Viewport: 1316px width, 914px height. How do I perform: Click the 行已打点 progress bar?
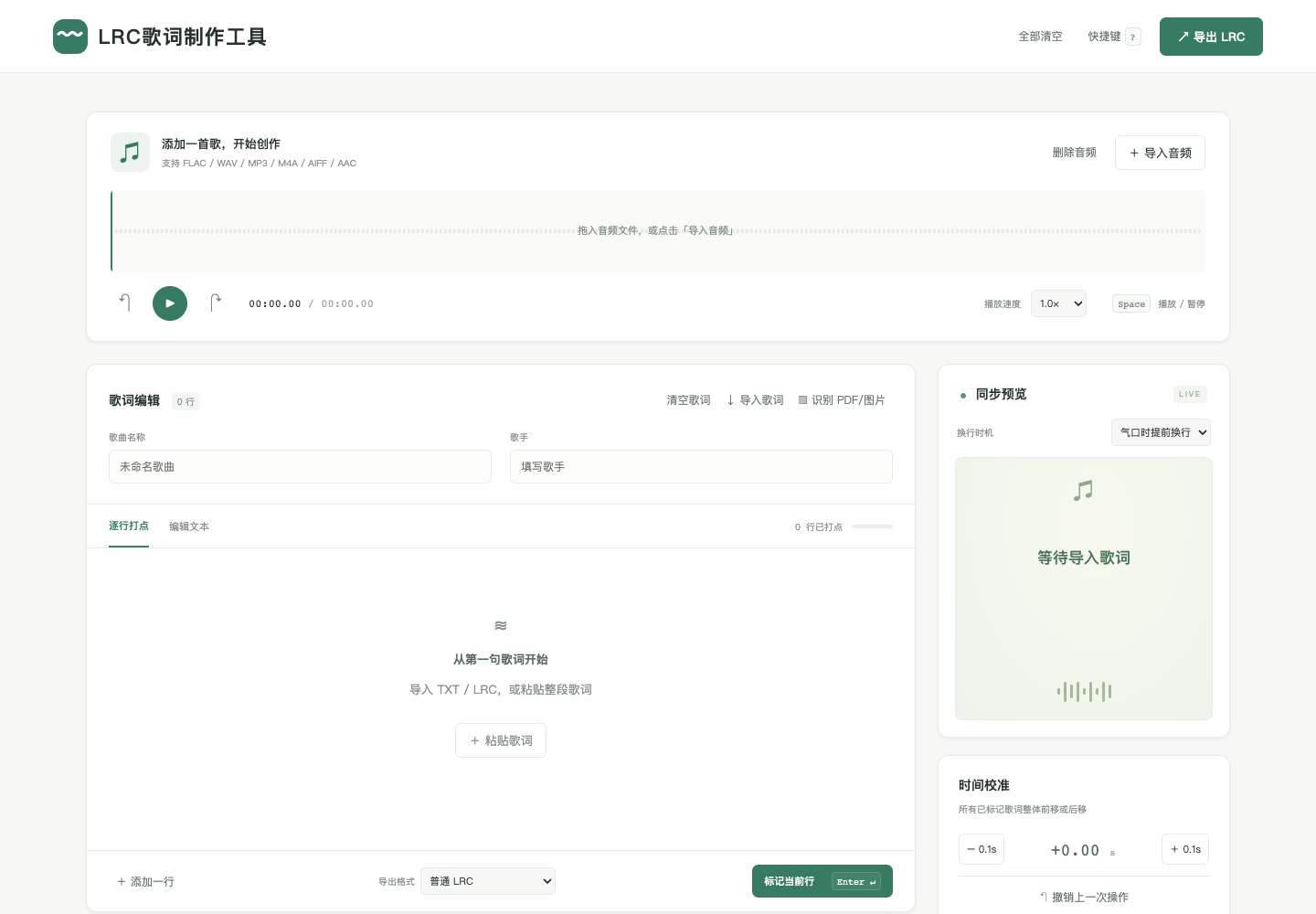pyautogui.click(x=872, y=526)
